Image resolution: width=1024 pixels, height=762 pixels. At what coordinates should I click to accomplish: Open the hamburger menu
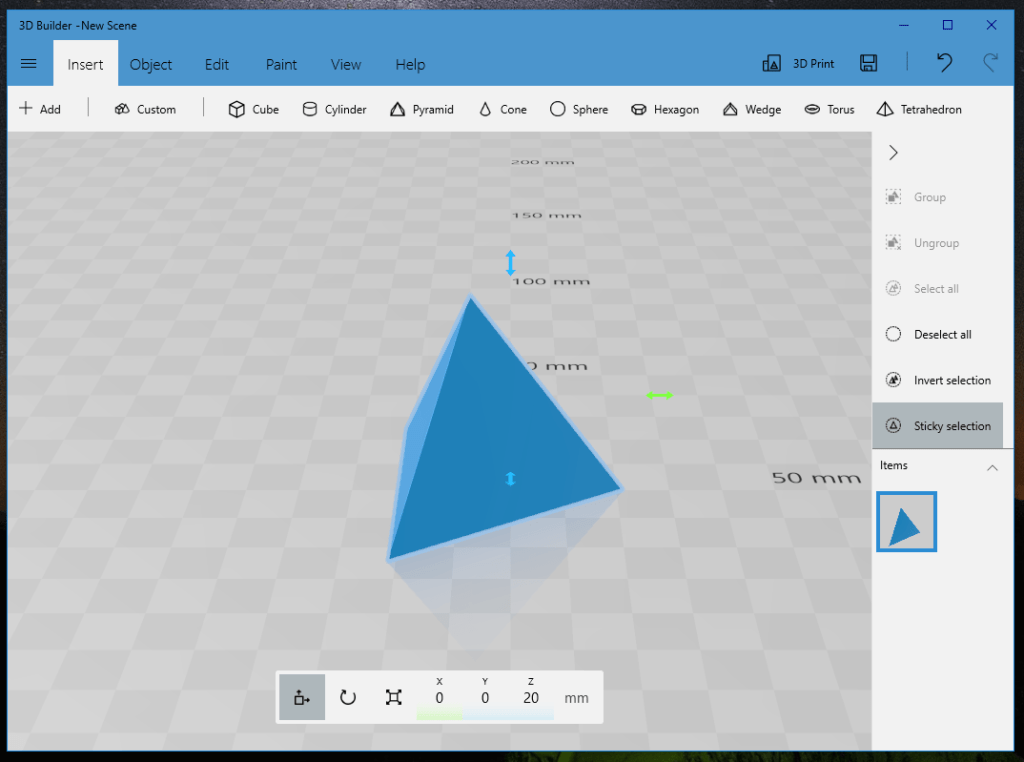28,63
